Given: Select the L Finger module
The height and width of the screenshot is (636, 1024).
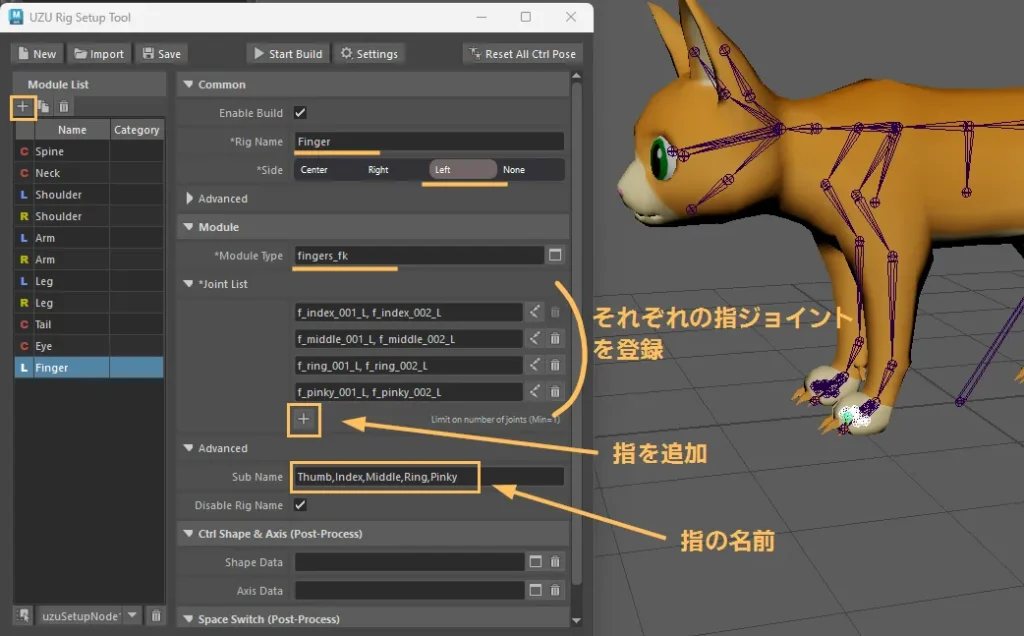Looking at the screenshot, I should [x=89, y=367].
